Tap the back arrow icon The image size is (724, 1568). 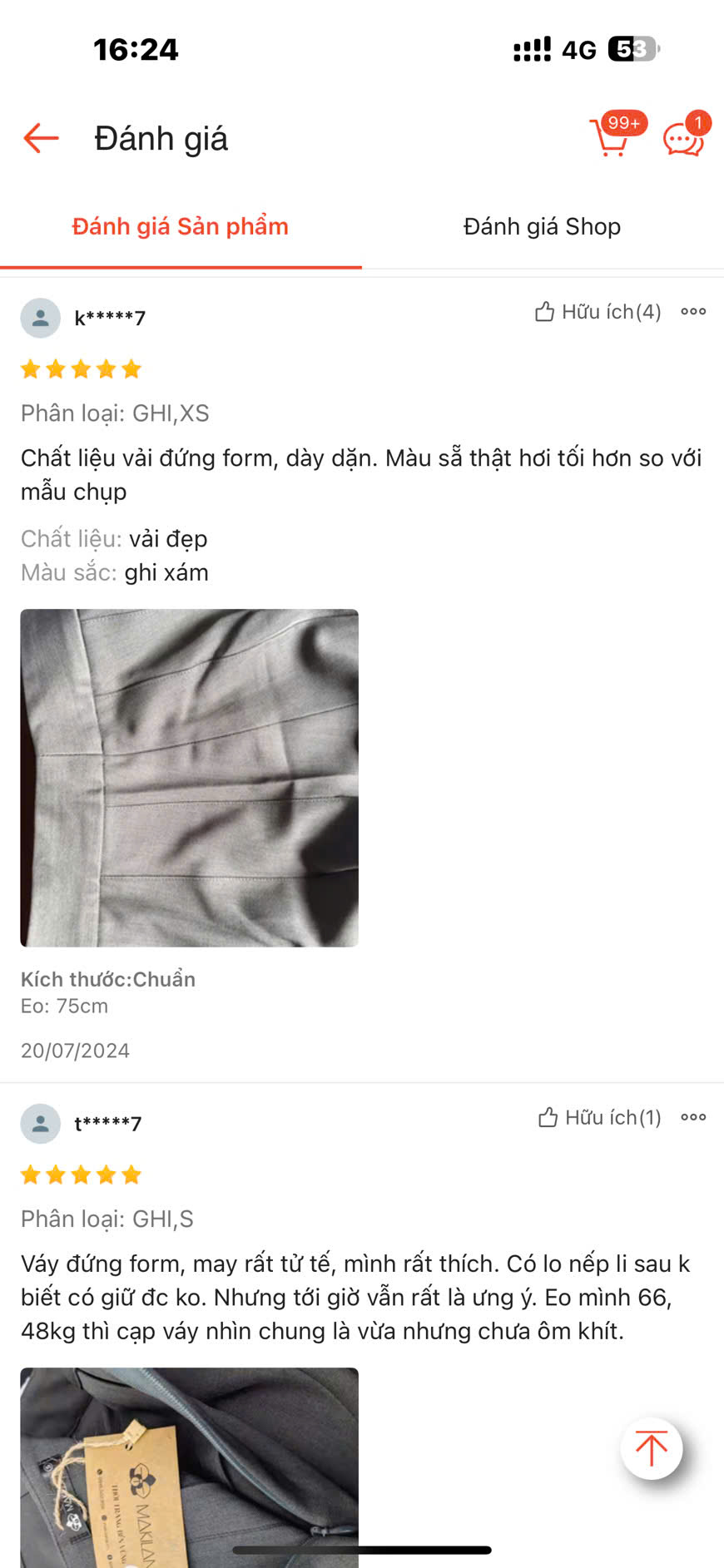[41, 138]
